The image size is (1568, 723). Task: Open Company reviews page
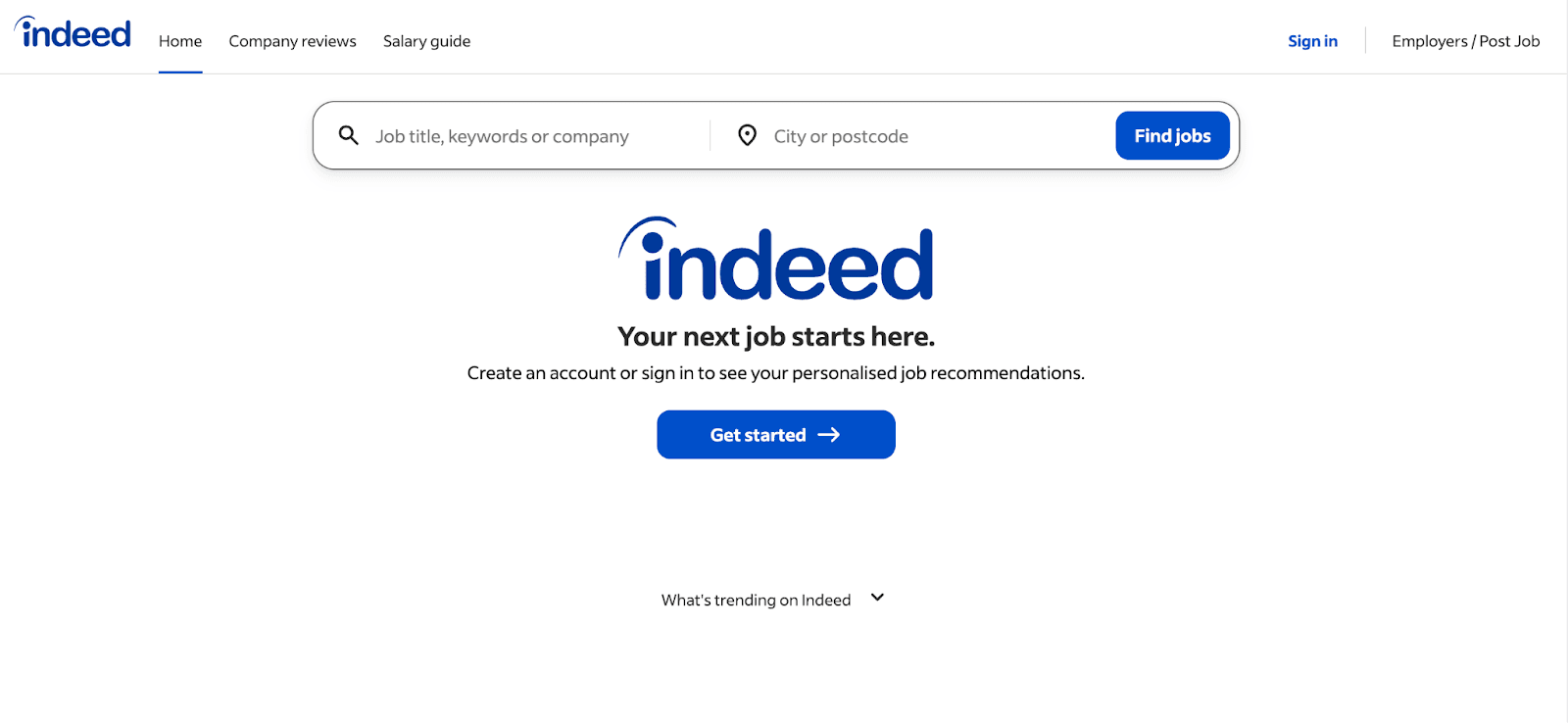click(x=292, y=41)
